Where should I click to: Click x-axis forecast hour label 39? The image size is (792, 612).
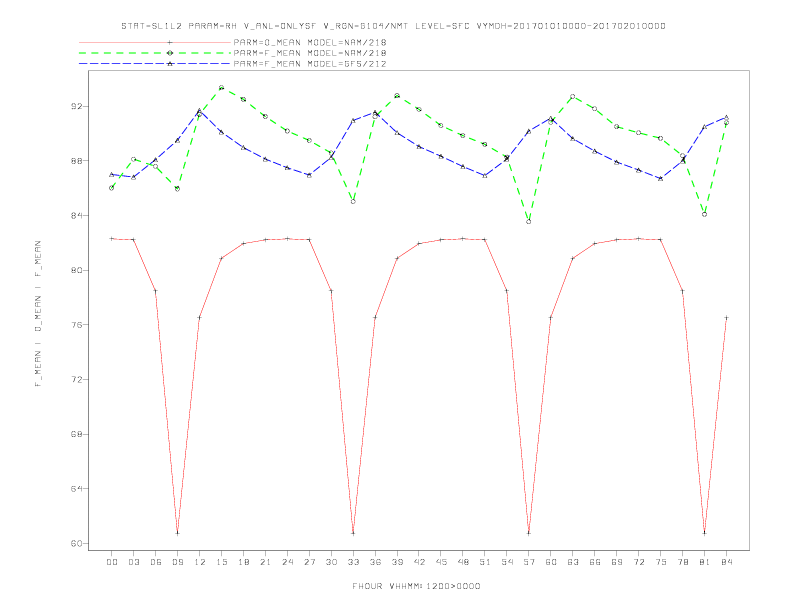pyautogui.click(x=397, y=562)
